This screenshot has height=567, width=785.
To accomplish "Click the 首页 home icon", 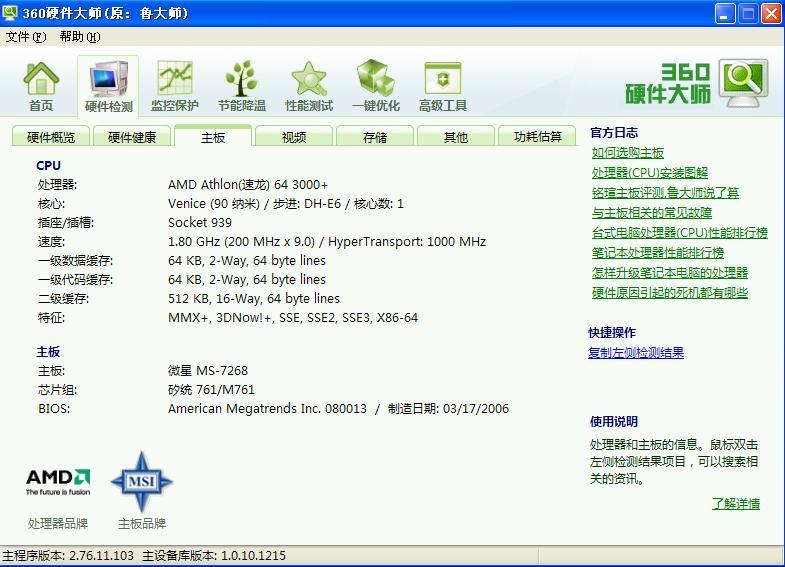I will coord(41,85).
